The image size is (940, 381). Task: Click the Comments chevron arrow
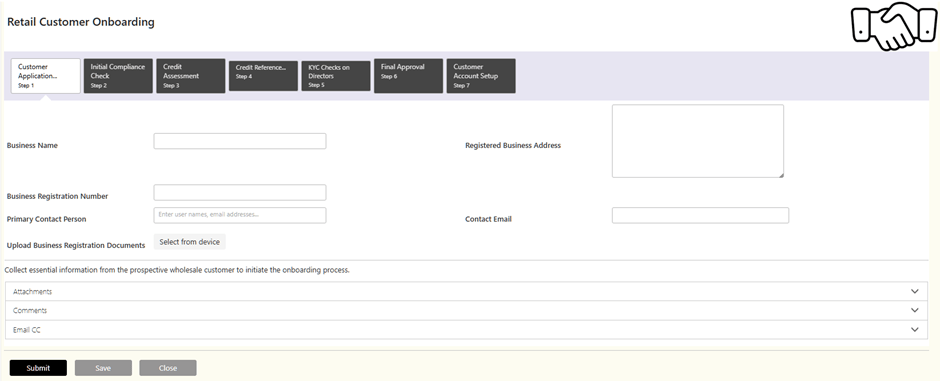point(915,311)
